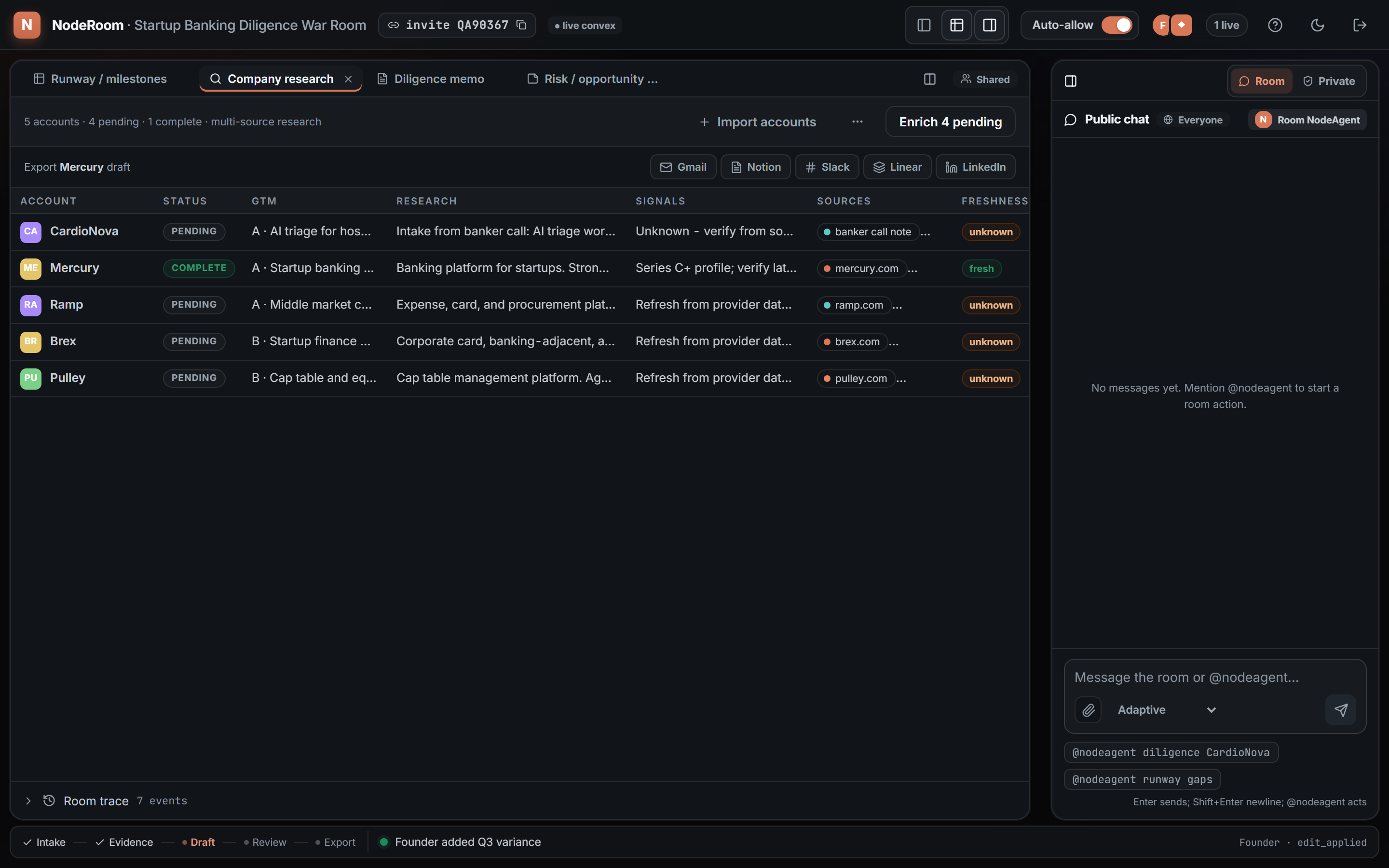Open the Adaptive mode dropdown
This screenshot has width=1389, height=868.
1166,710
